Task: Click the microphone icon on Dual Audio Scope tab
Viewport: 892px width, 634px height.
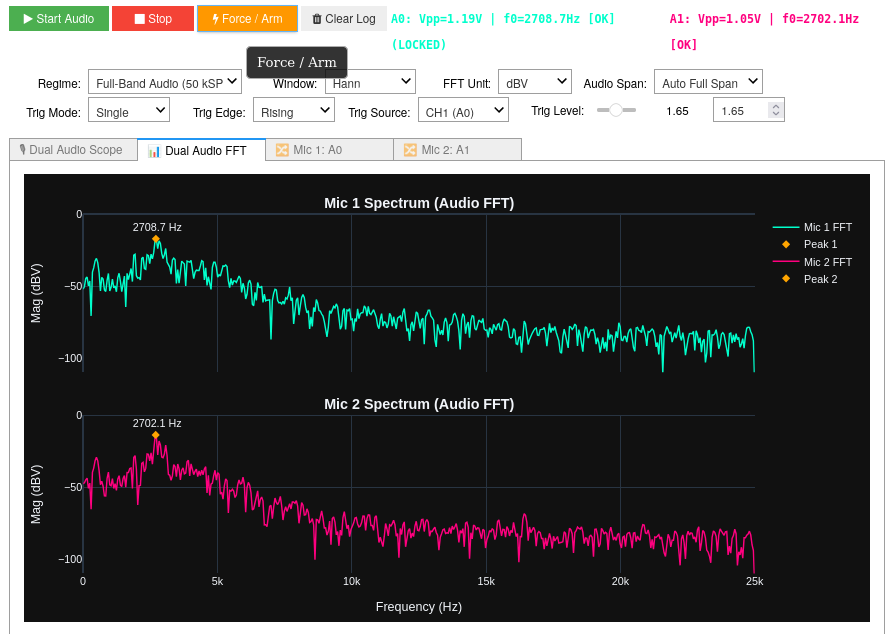Action: pos(23,150)
